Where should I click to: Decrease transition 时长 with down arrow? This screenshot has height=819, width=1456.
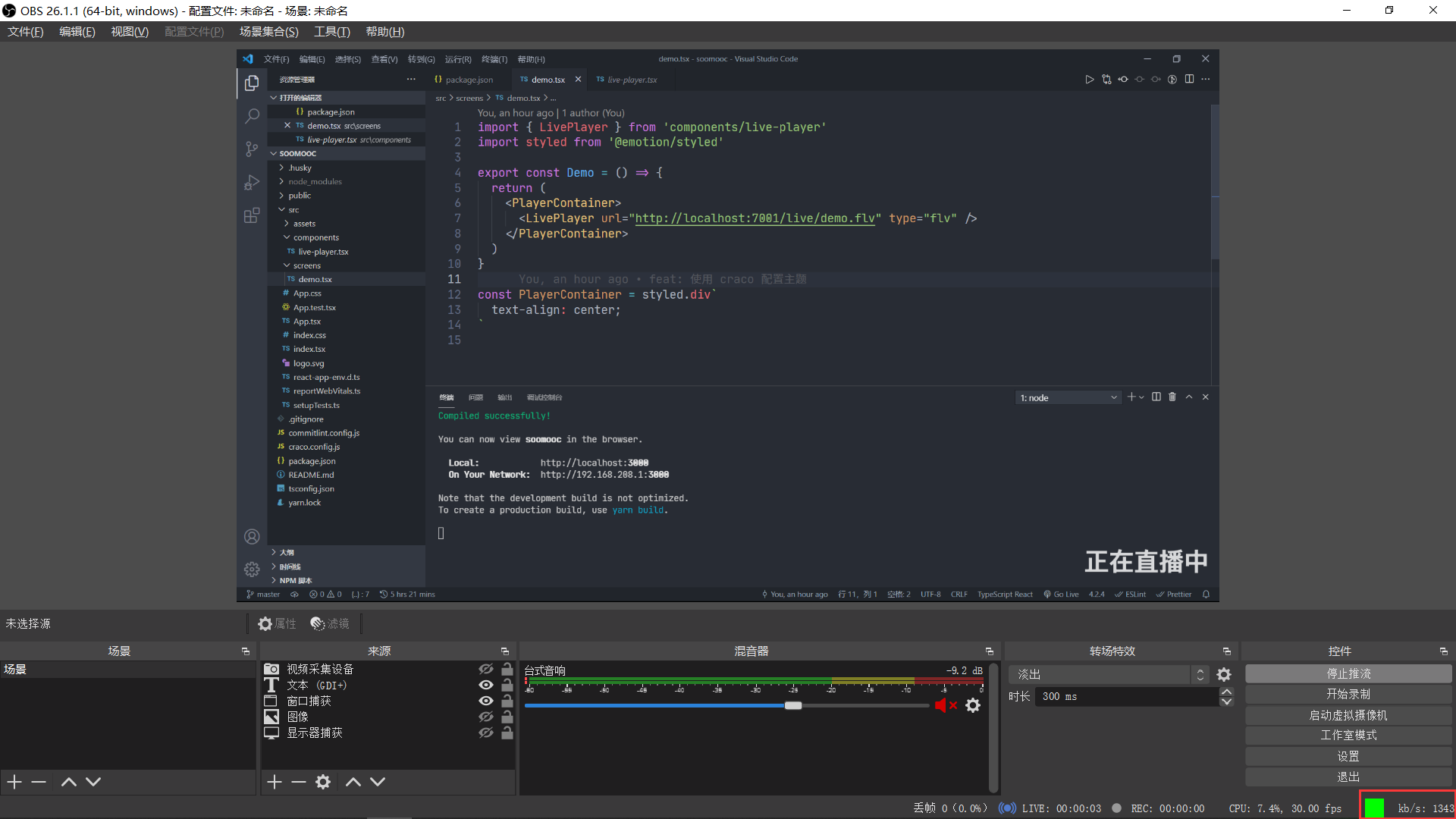(1226, 701)
